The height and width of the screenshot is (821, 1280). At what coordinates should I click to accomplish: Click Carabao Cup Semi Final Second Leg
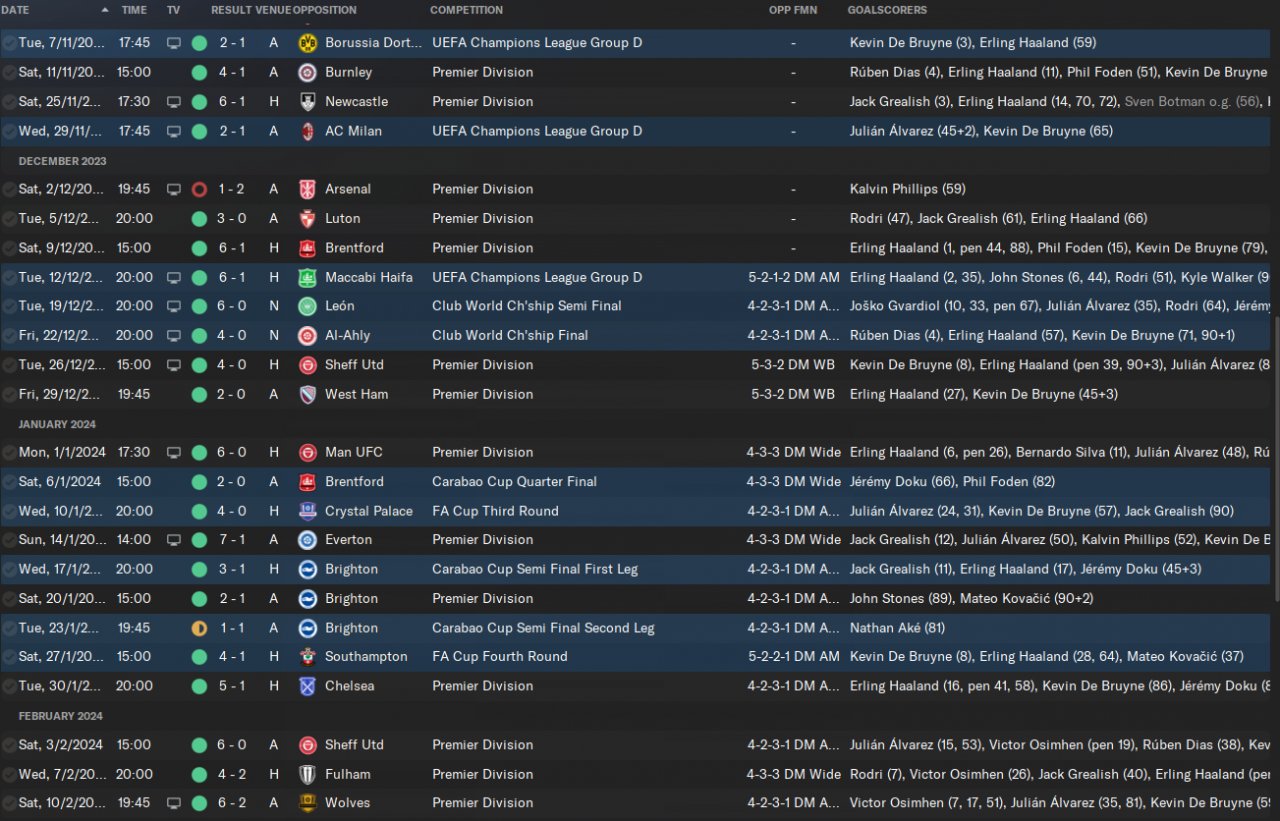coord(543,628)
